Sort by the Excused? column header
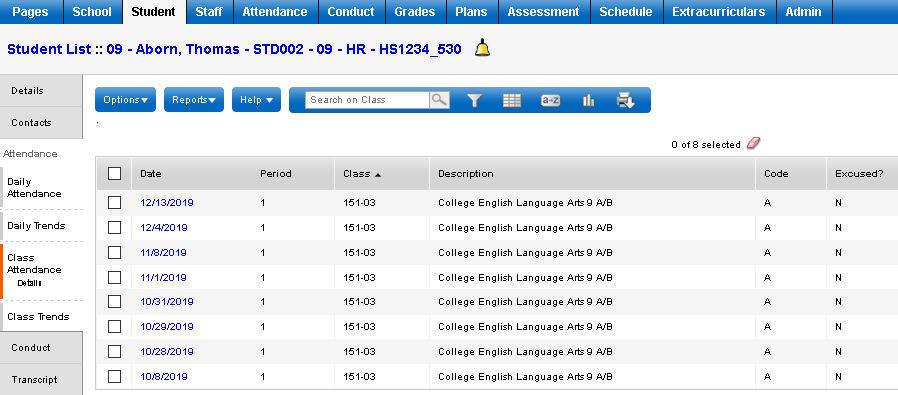 [x=859, y=173]
